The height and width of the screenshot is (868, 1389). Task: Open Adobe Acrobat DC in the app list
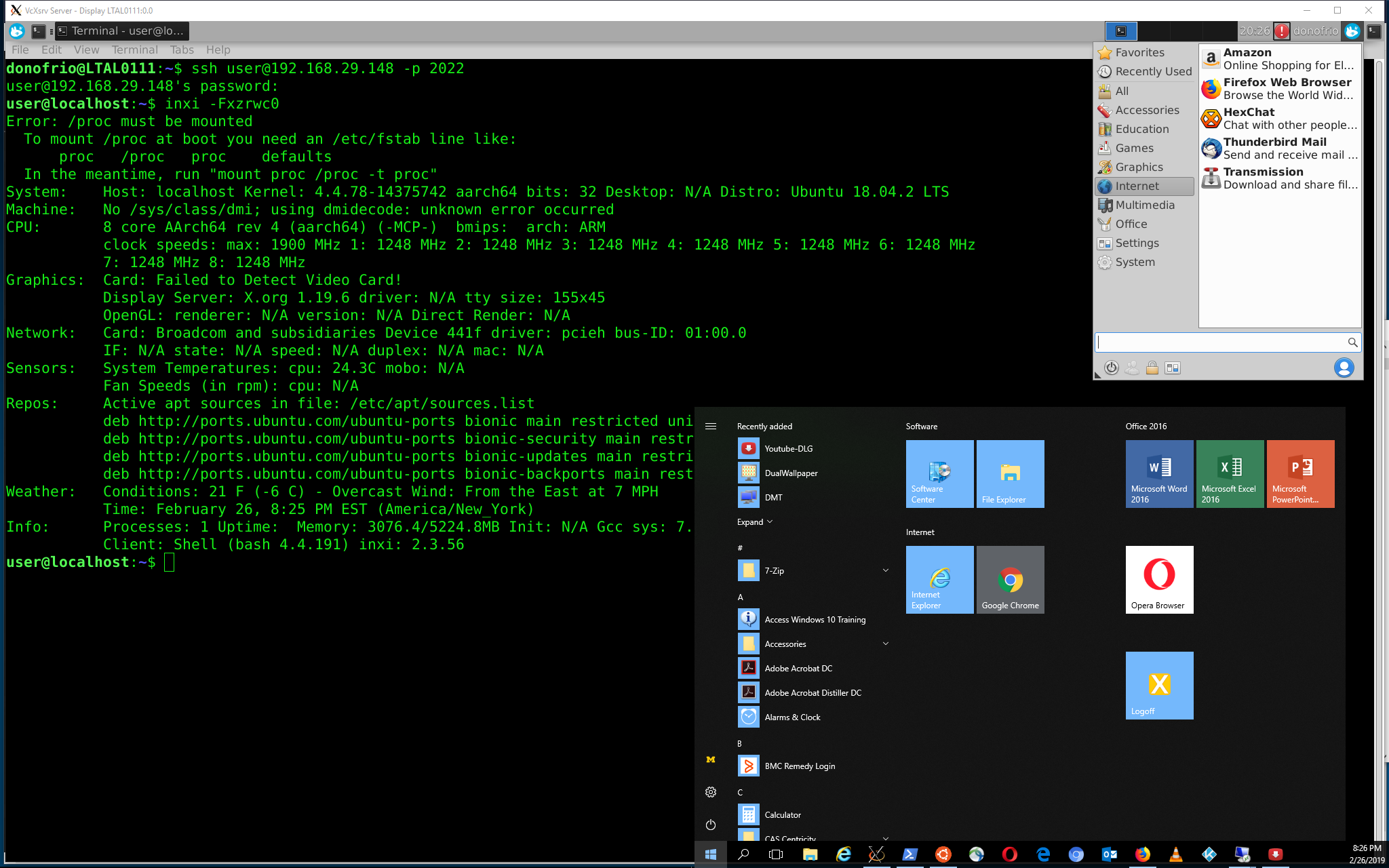click(813, 668)
